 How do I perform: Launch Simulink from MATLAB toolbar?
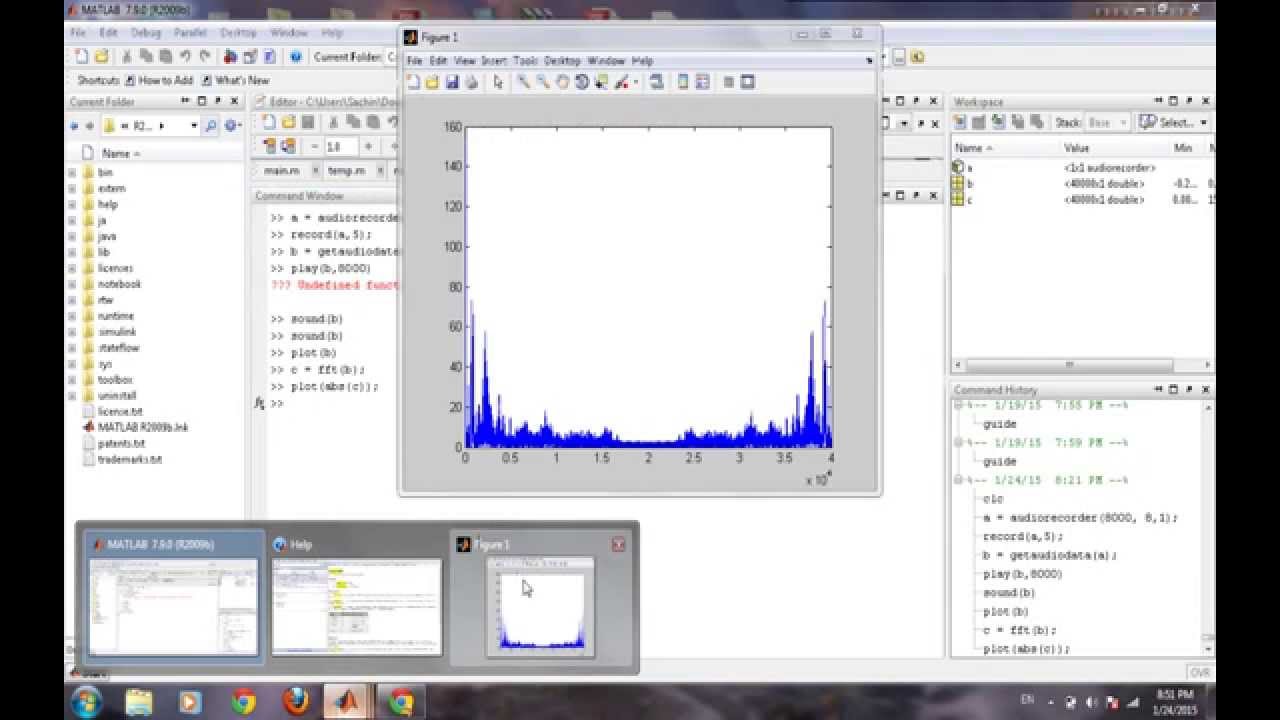click(231, 57)
